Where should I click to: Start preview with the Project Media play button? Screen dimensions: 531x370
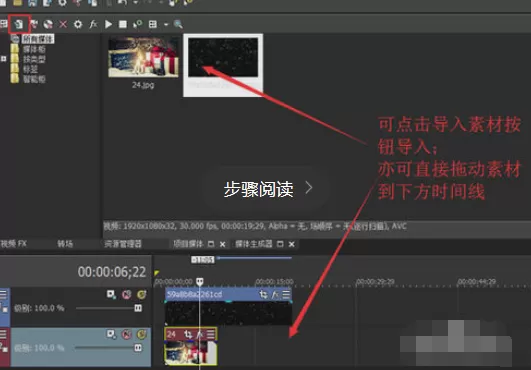(x=108, y=24)
